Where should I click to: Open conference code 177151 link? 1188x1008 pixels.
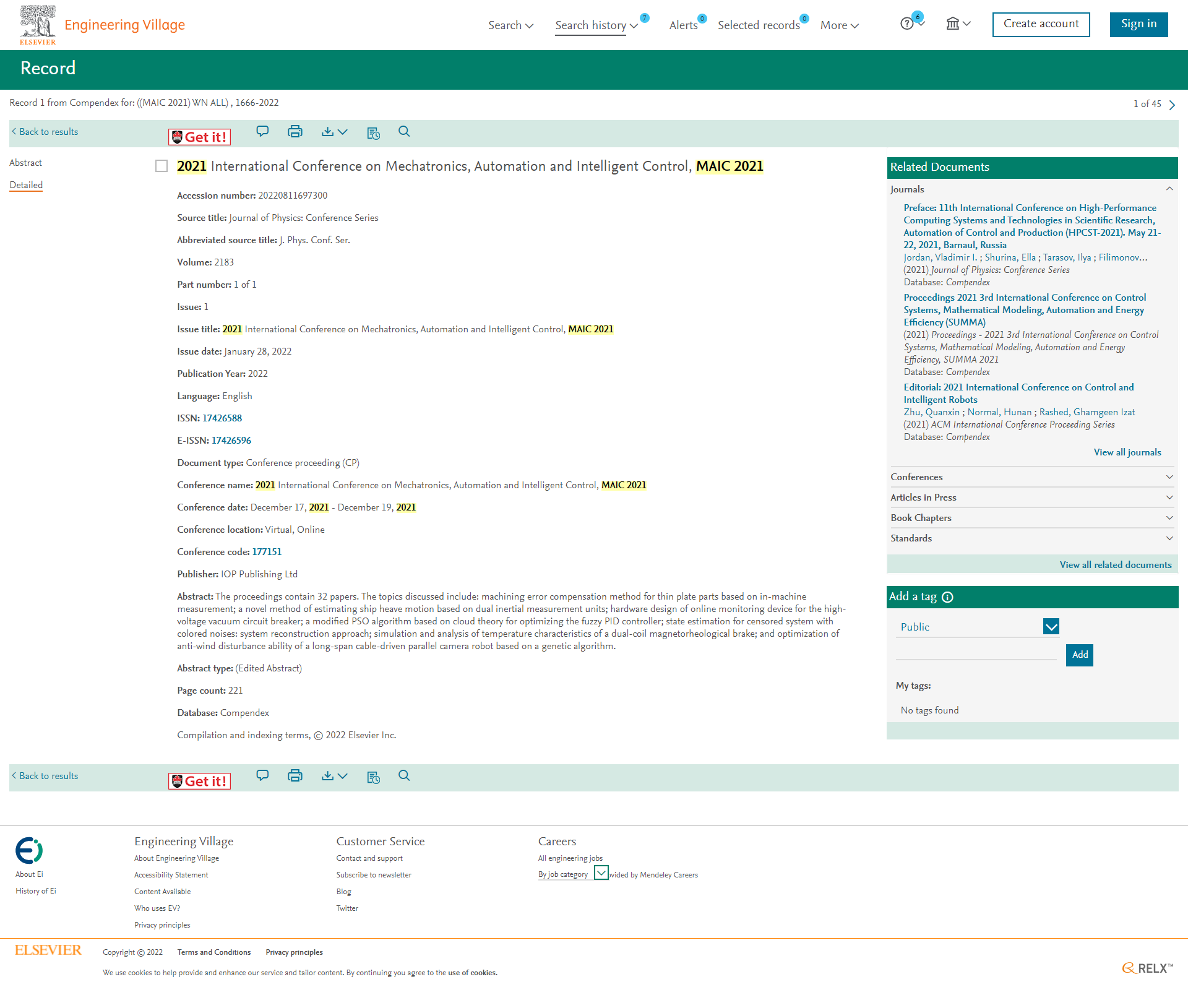click(267, 552)
